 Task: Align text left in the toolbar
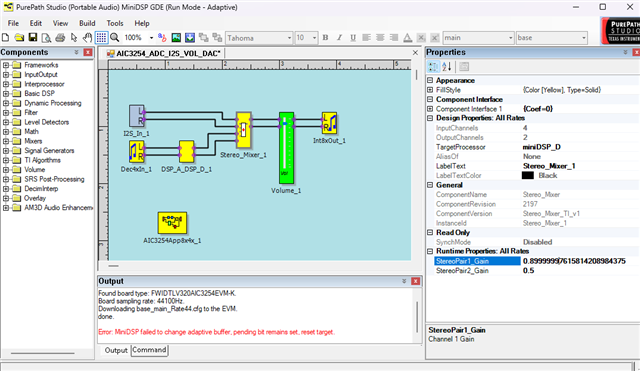(x=367, y=38)
